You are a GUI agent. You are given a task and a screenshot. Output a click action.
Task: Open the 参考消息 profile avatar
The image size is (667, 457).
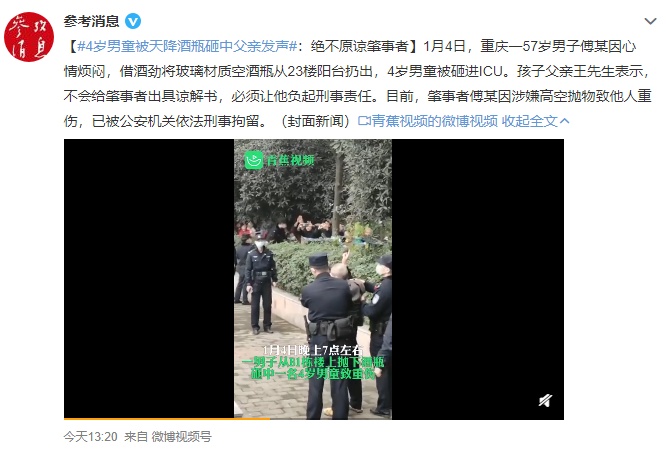[x=29, y=37]
